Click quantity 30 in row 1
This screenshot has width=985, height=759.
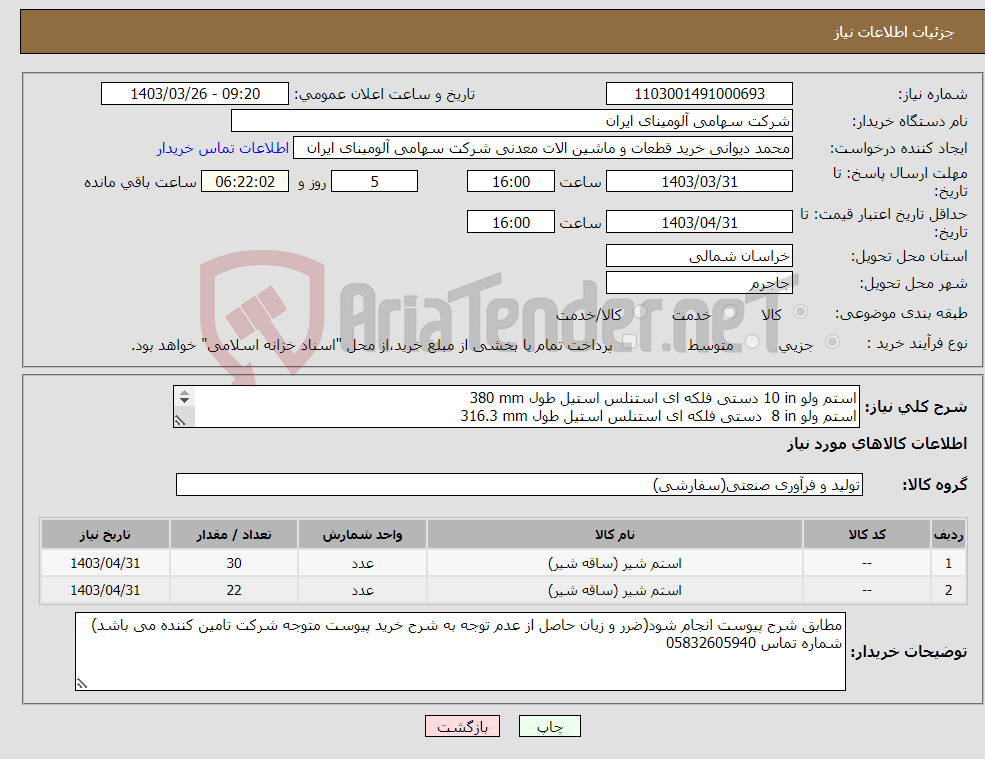234,564
